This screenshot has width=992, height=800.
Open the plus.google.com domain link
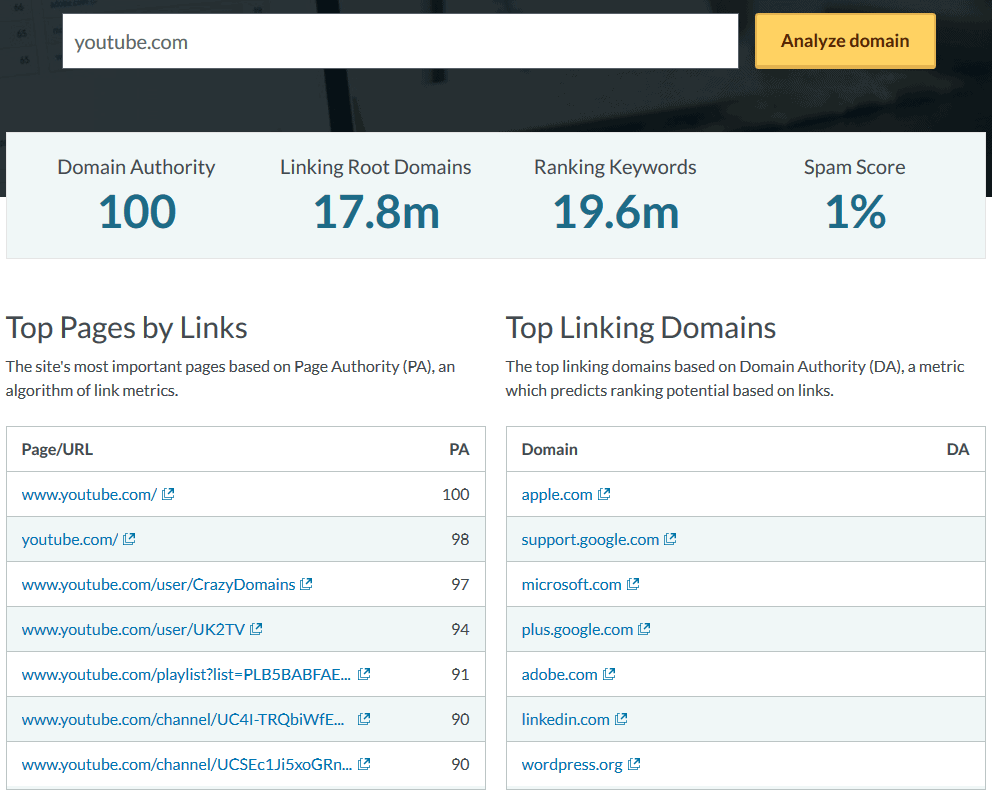577,629
